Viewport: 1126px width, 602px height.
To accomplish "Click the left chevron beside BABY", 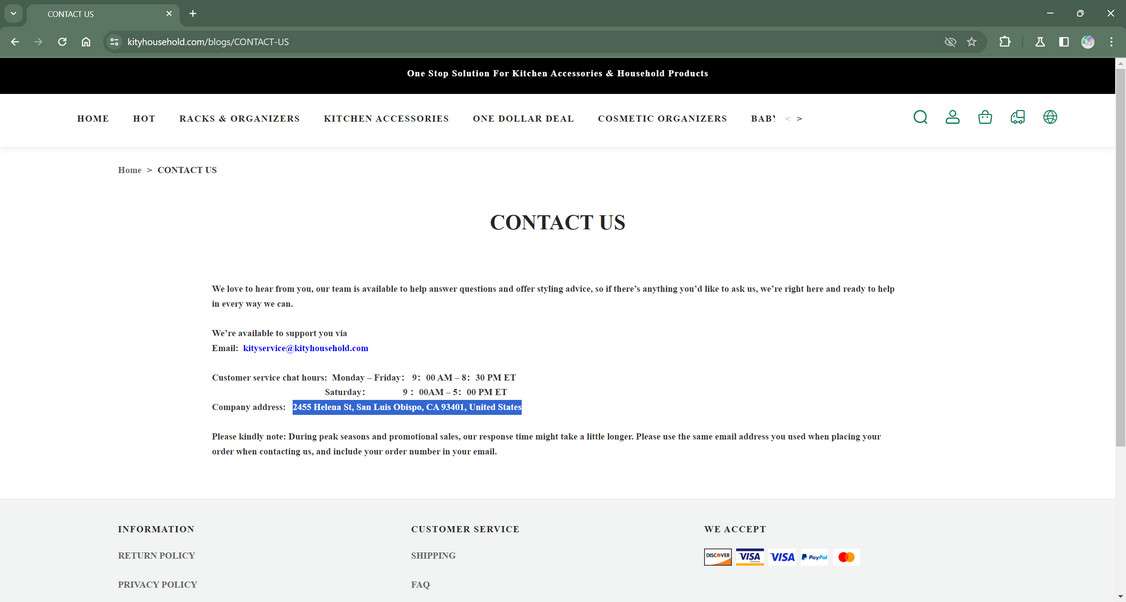I will 786,118.
